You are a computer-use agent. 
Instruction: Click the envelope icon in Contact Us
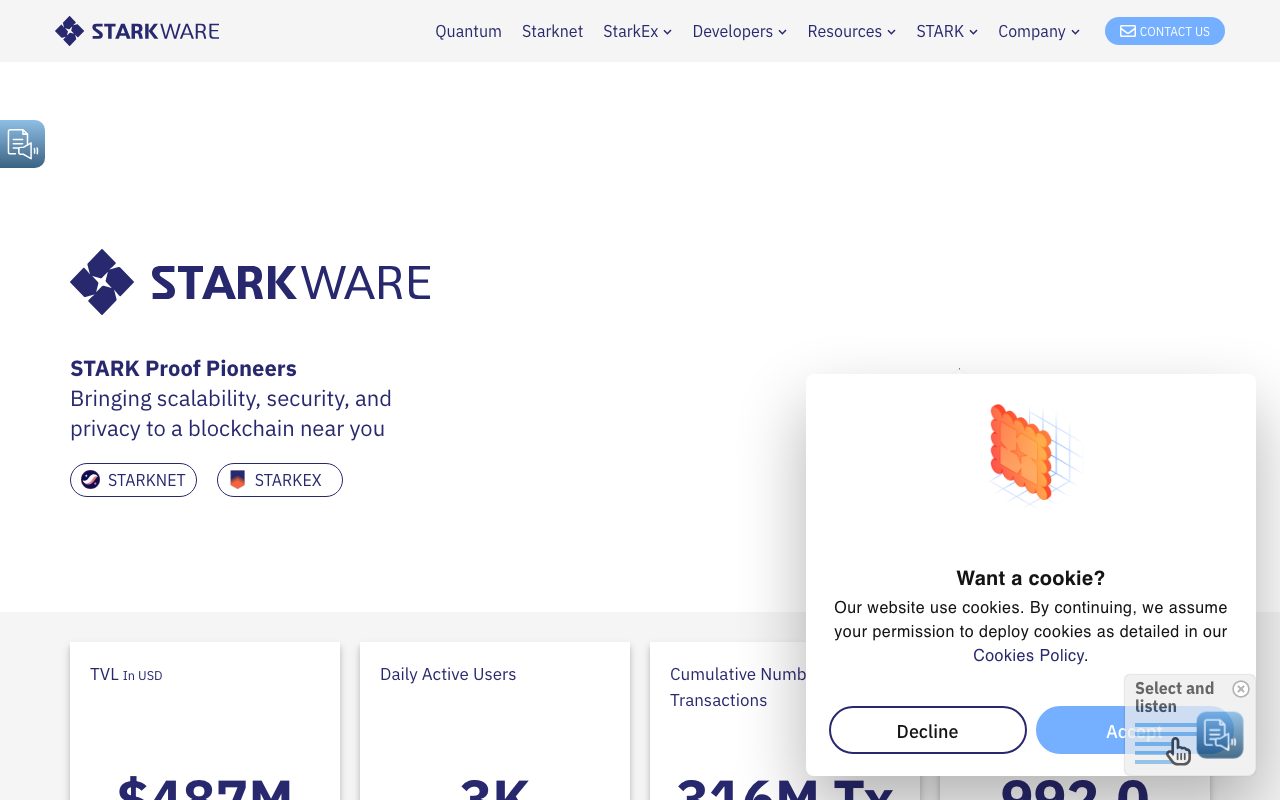pos(1127,31)
